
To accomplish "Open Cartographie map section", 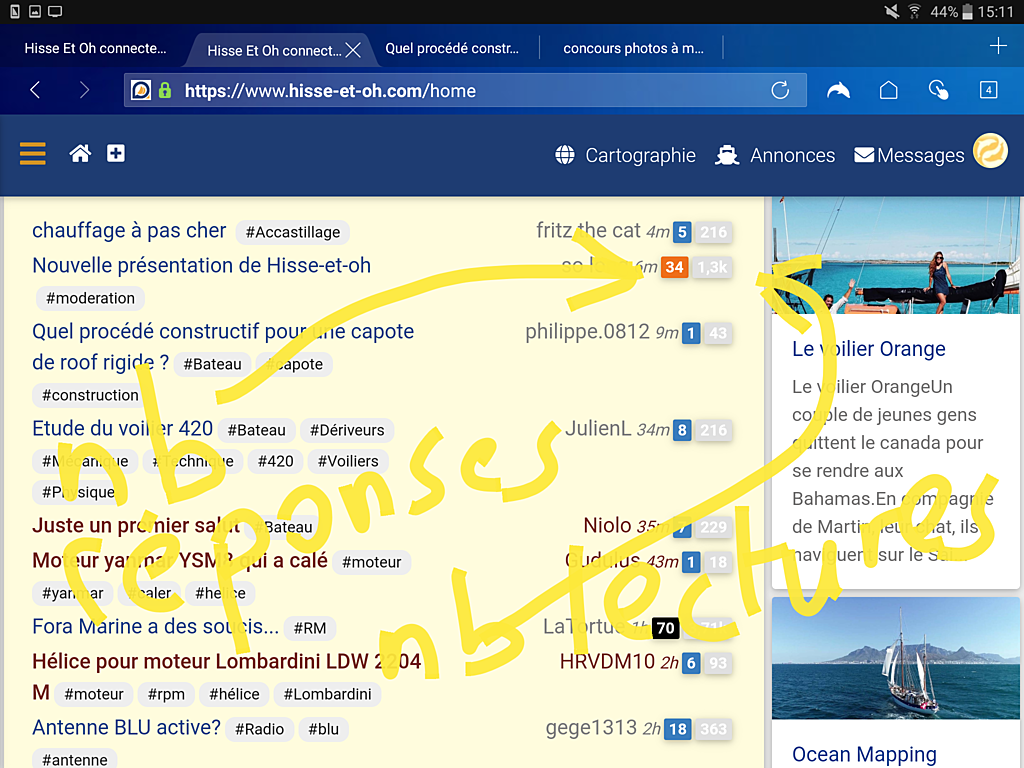I will coord(625,155).
